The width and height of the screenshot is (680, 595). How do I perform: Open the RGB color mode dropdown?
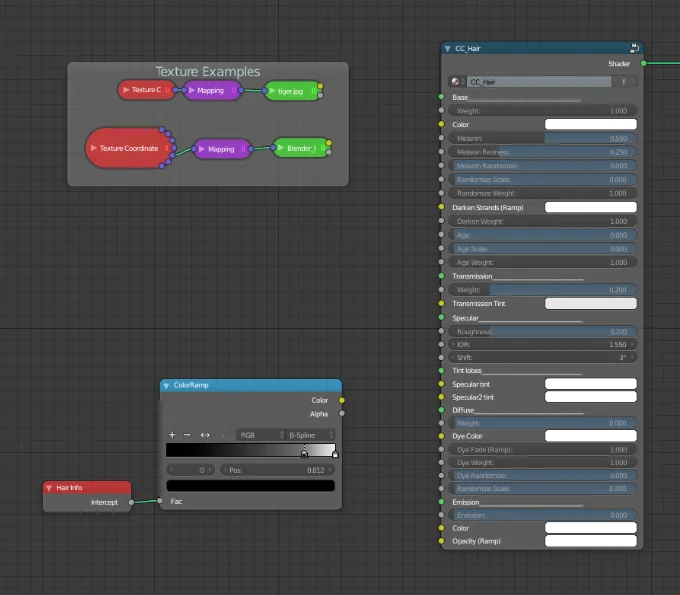(x=261, y=435)
